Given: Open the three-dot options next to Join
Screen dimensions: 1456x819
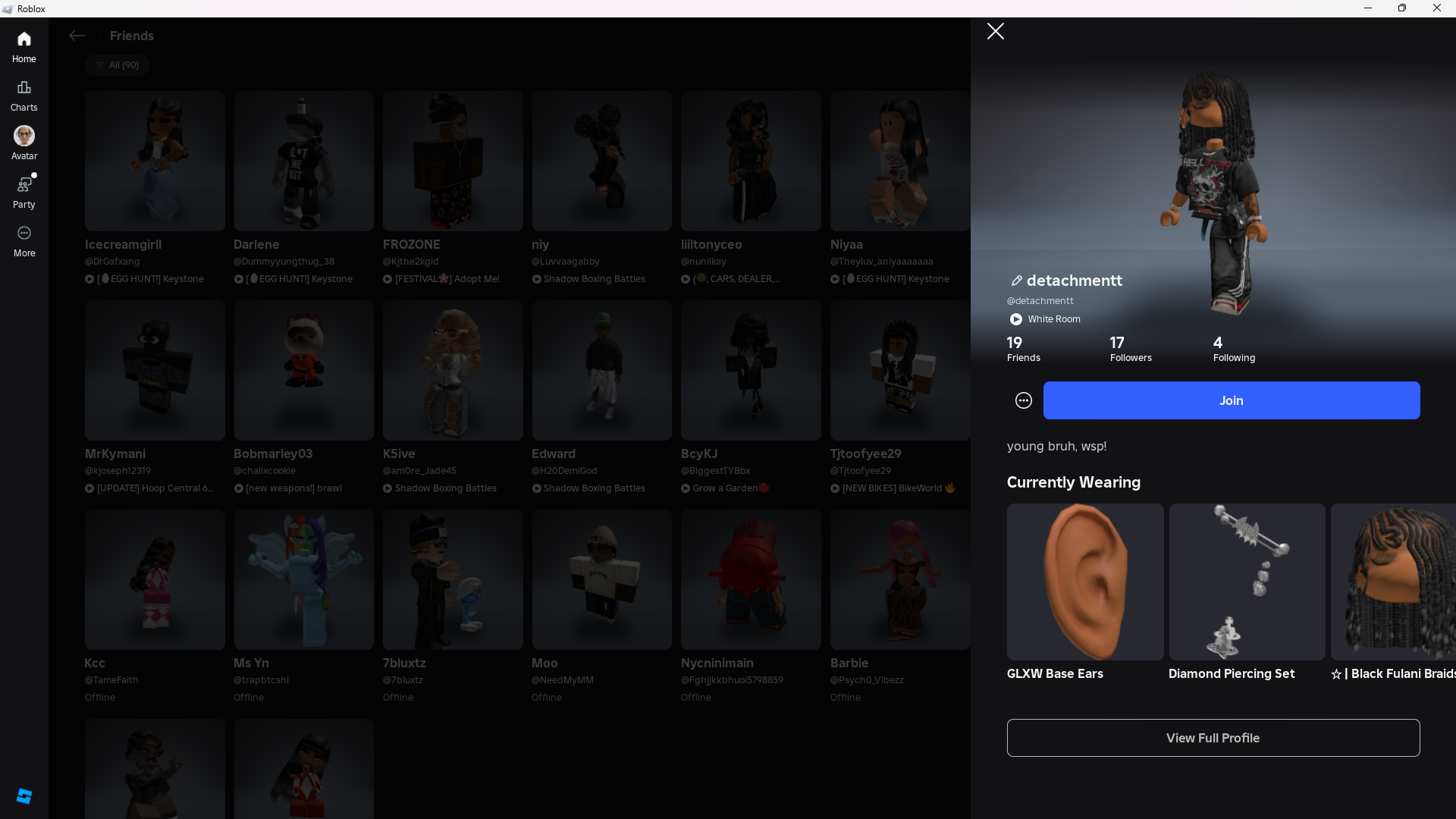Looking at the screenshot, I should (1024, 400).
